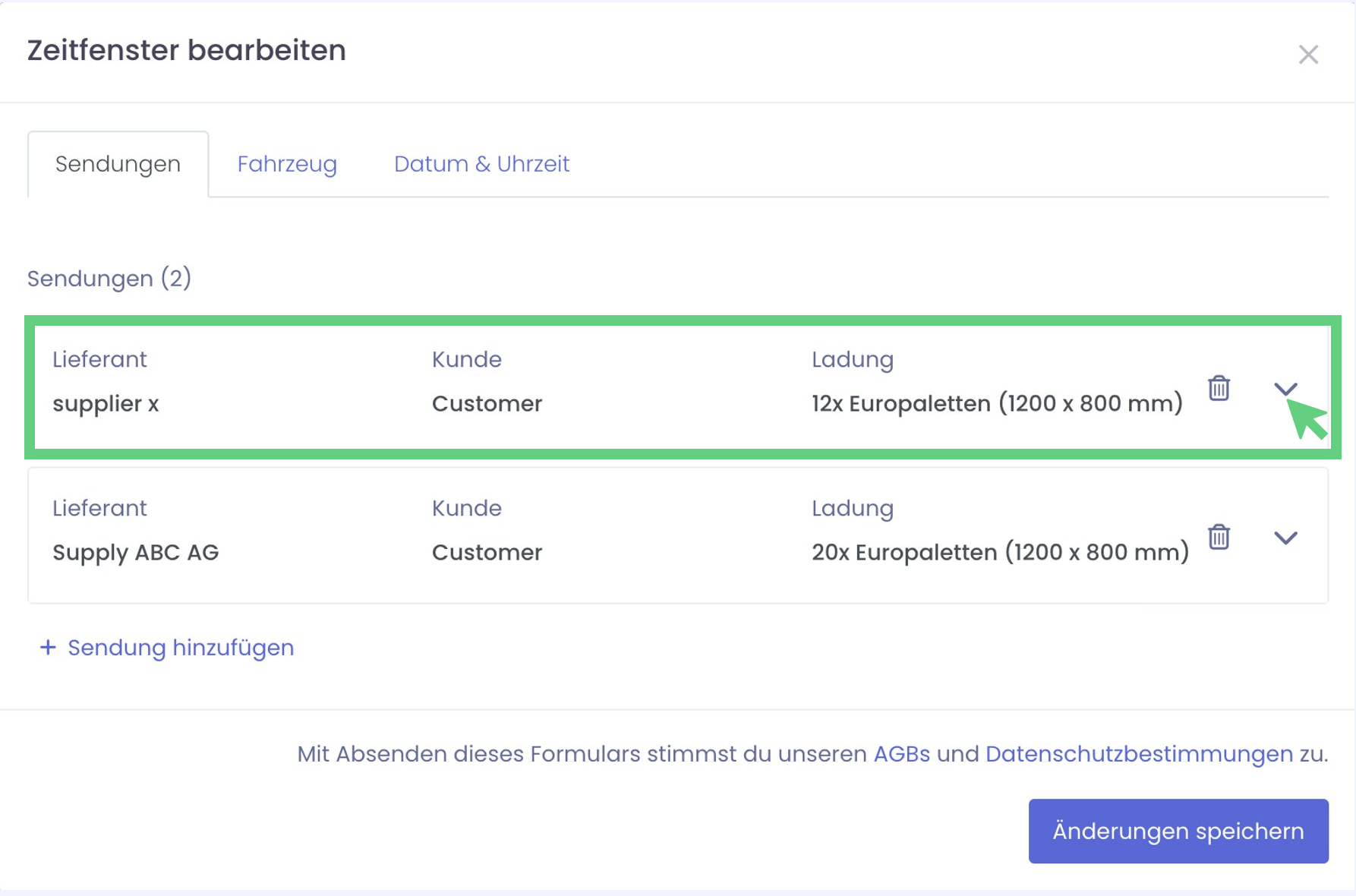The image size is (1356, 896).
Task: Close the Zeitfenster bearbeiten dialog
Action: pos(1307,55)
